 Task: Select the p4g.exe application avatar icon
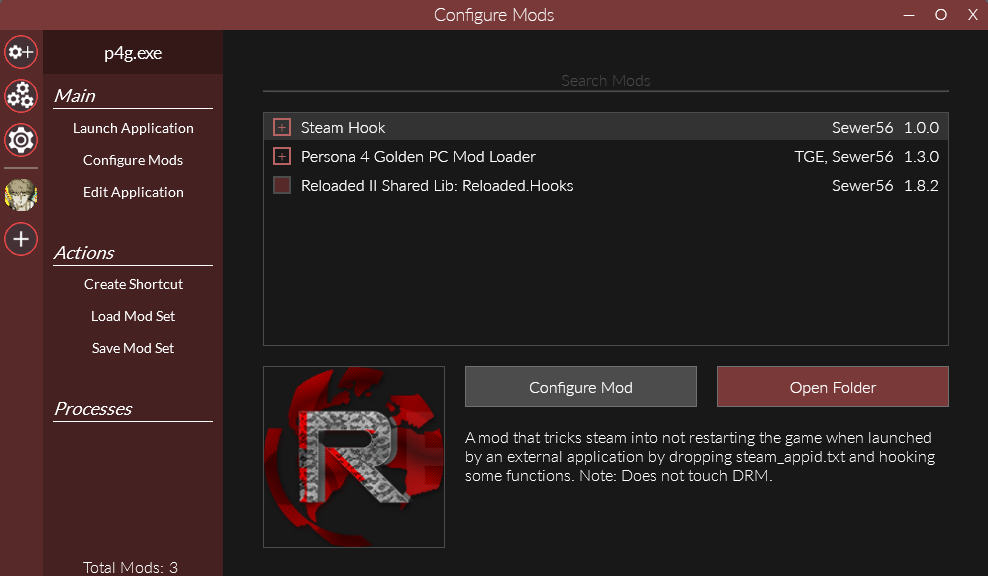click(x=20, y=194)
